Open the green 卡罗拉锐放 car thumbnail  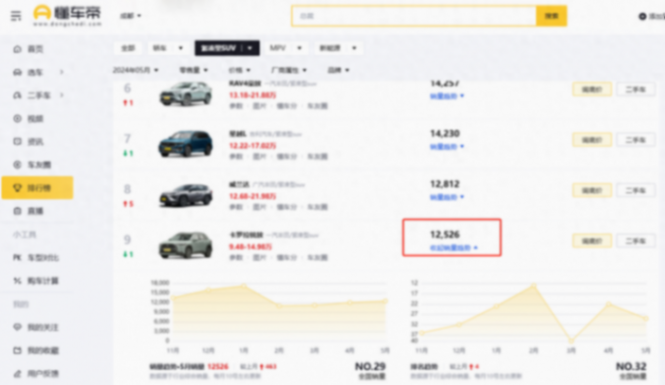click(186, 245)
